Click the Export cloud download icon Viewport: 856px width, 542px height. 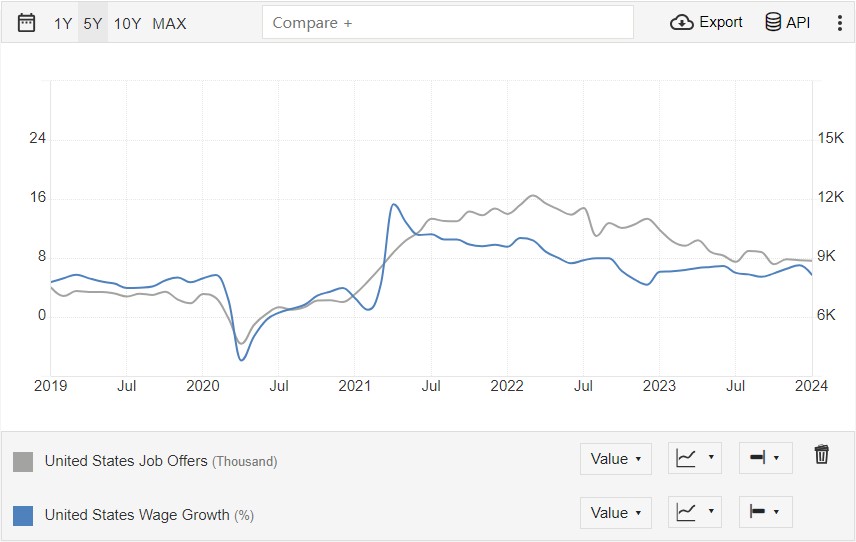click(x=681, y=22)
